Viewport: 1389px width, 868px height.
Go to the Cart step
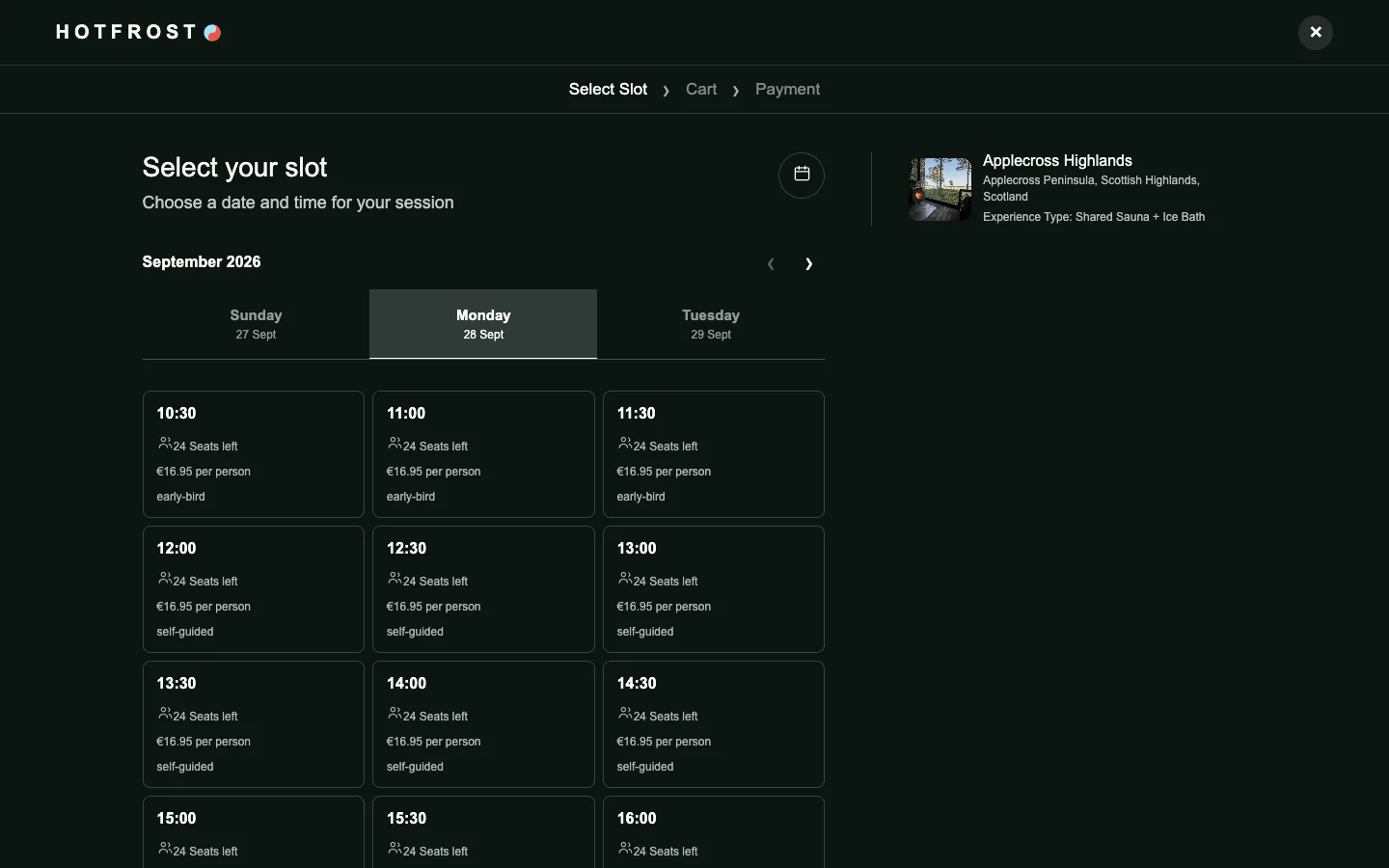[x=701, y=90]
